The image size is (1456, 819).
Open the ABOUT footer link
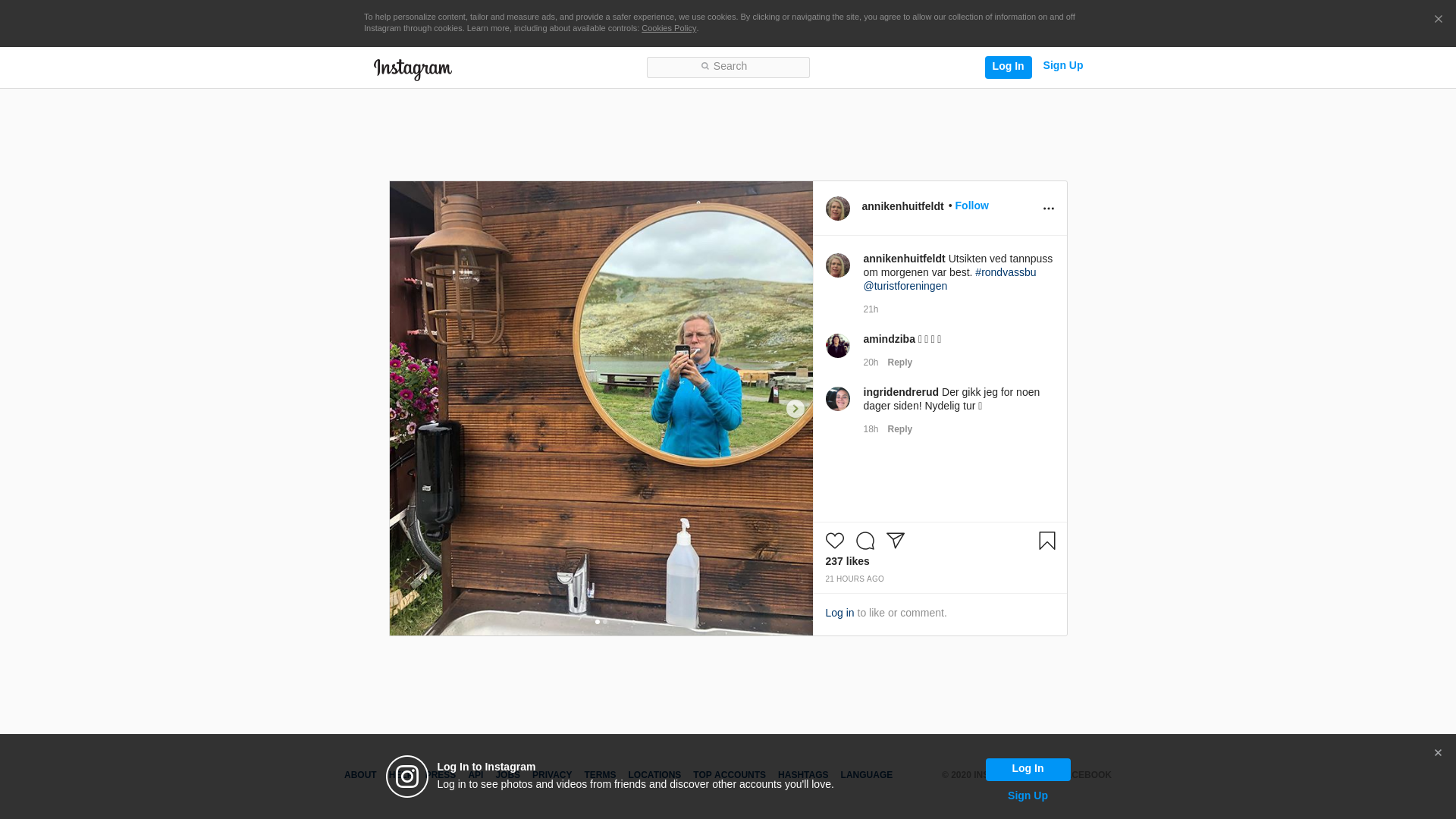359,775
